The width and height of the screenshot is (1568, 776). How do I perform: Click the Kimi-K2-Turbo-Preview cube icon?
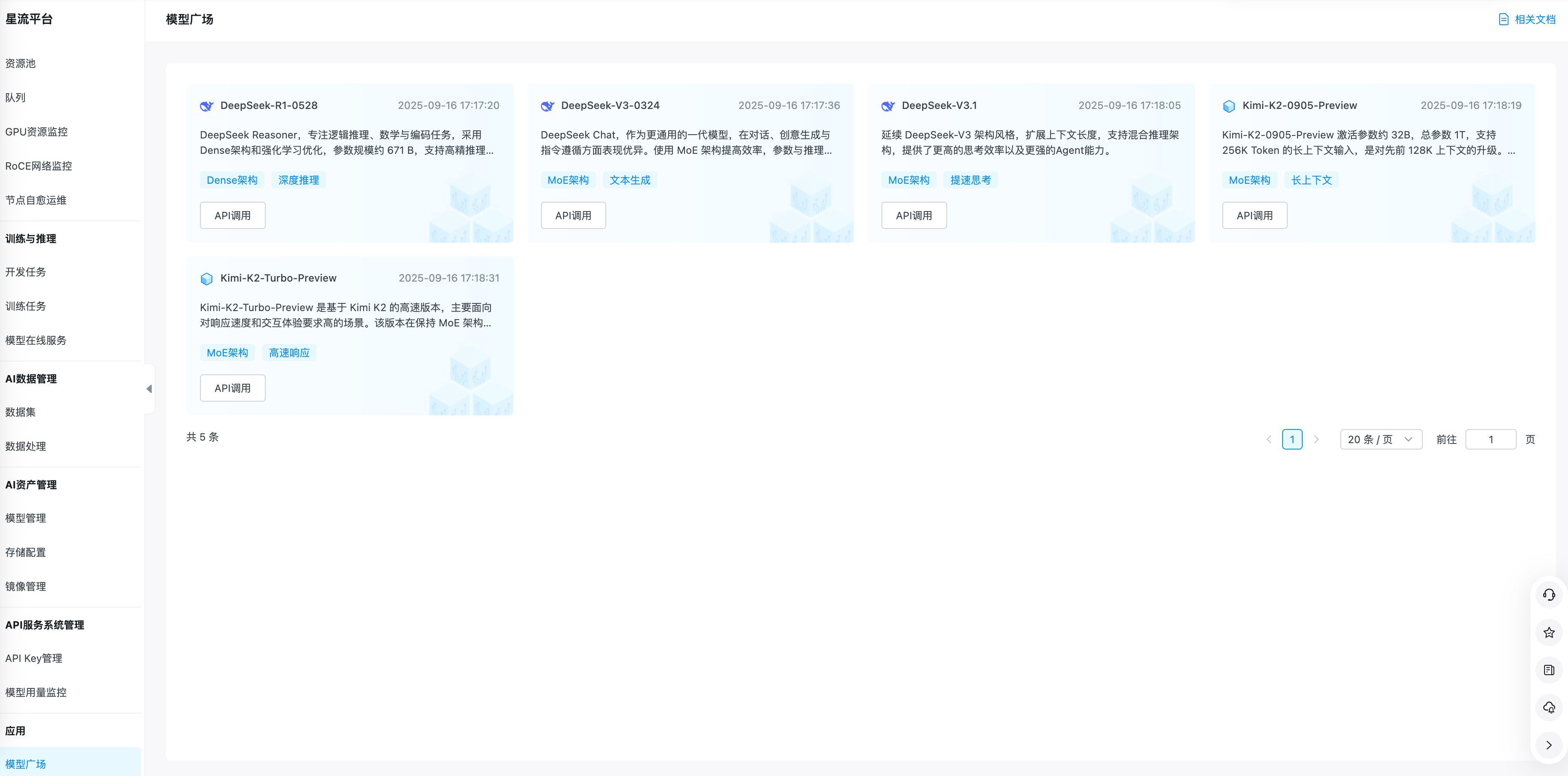(x=206, y=279)
